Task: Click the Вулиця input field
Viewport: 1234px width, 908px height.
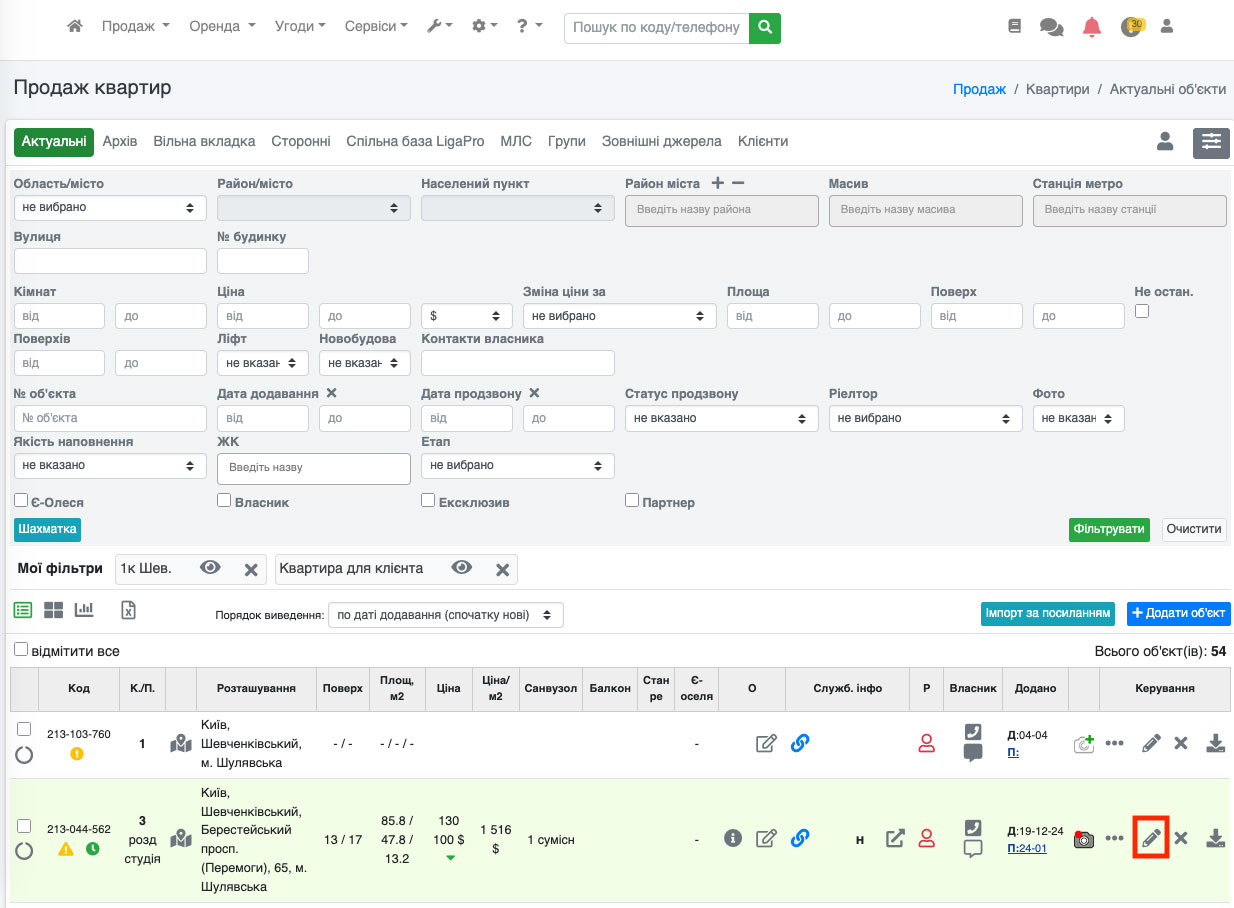Action: coord(110,261)
